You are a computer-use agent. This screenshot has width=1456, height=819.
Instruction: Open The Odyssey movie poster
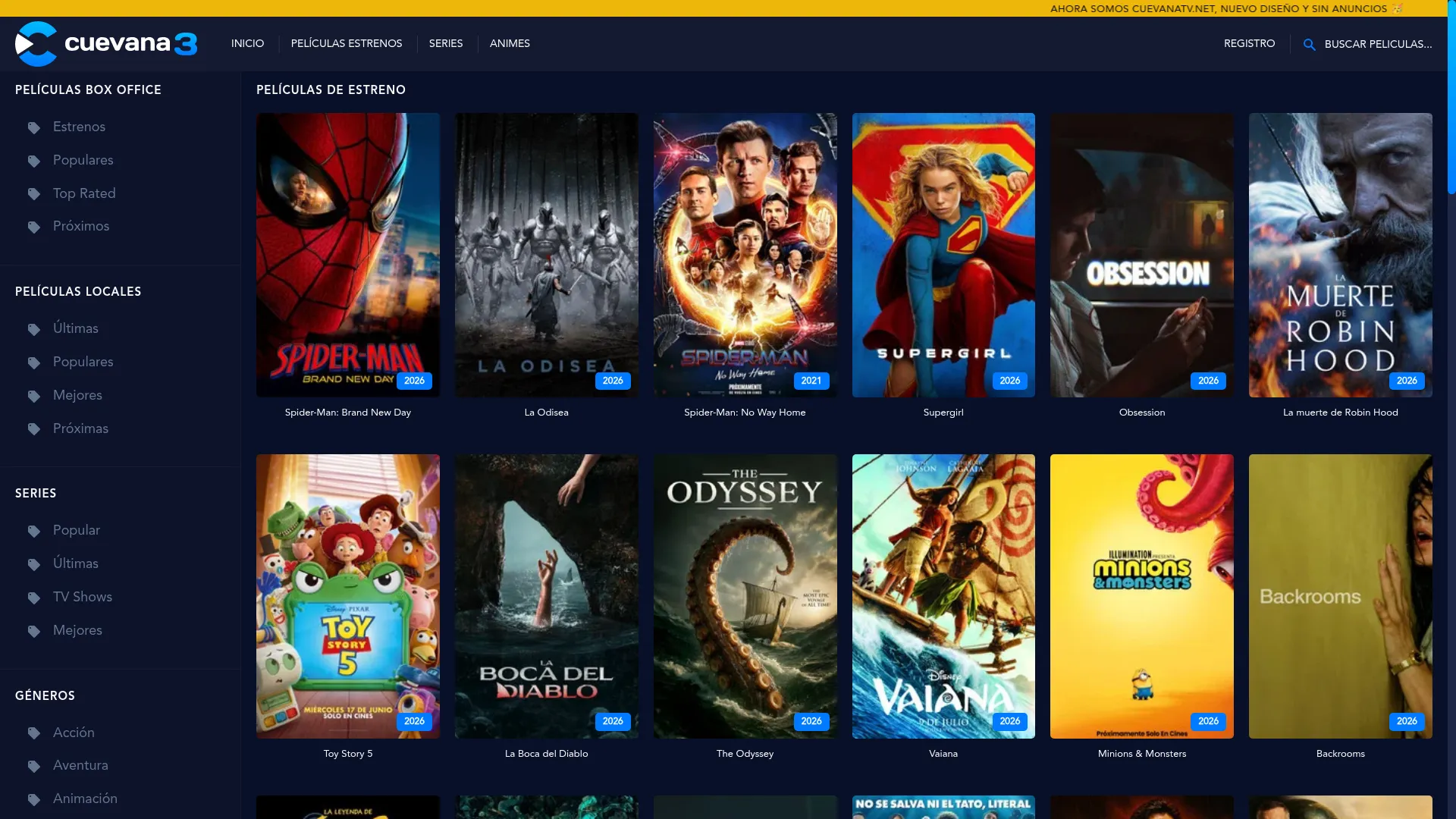[x=745, y=596]
